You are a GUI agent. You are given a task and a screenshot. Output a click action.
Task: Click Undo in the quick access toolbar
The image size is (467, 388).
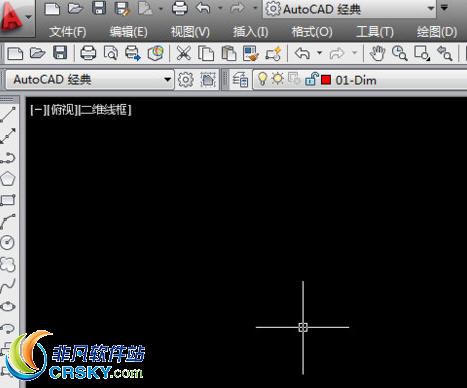pos(203,8)
